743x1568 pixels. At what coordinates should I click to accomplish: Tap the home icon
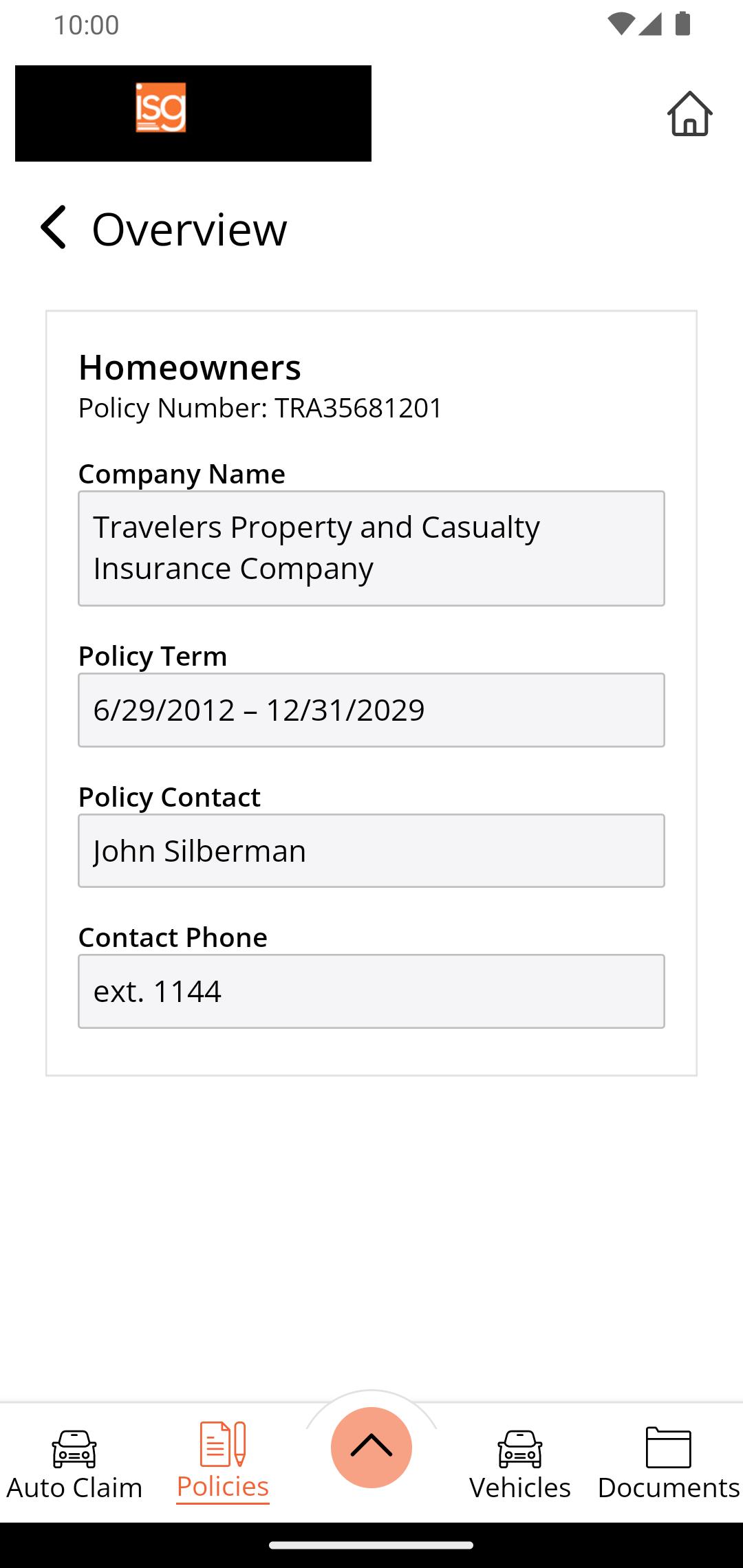tap(689, 113)
